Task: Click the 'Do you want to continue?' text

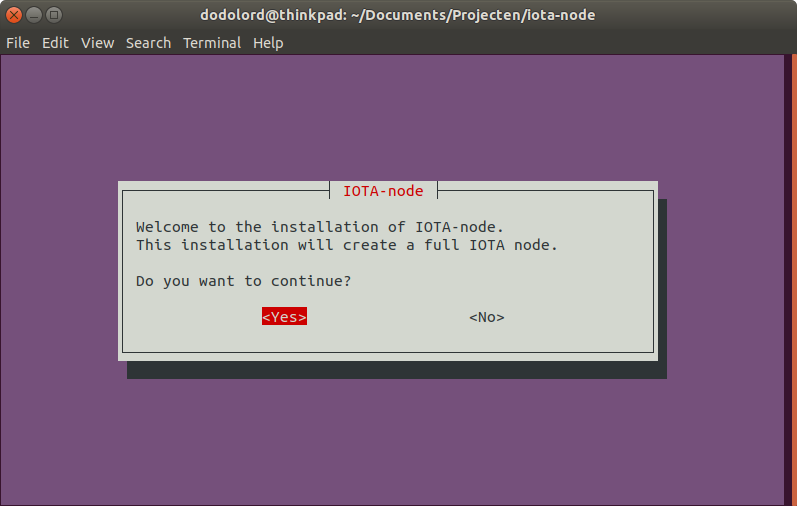Action: [243, 281]
